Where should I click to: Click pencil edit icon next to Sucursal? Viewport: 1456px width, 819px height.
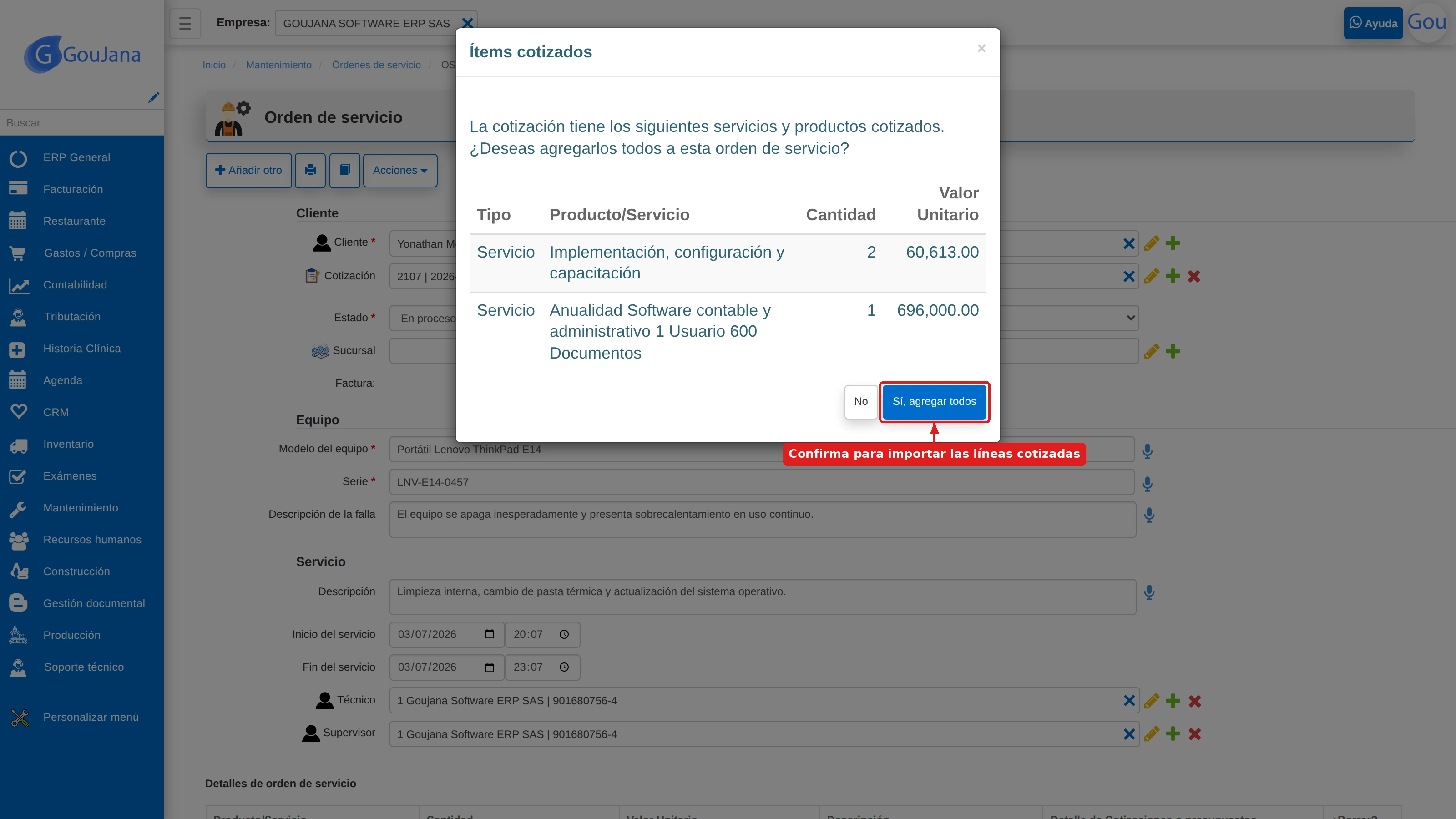tap(1151, 351)
